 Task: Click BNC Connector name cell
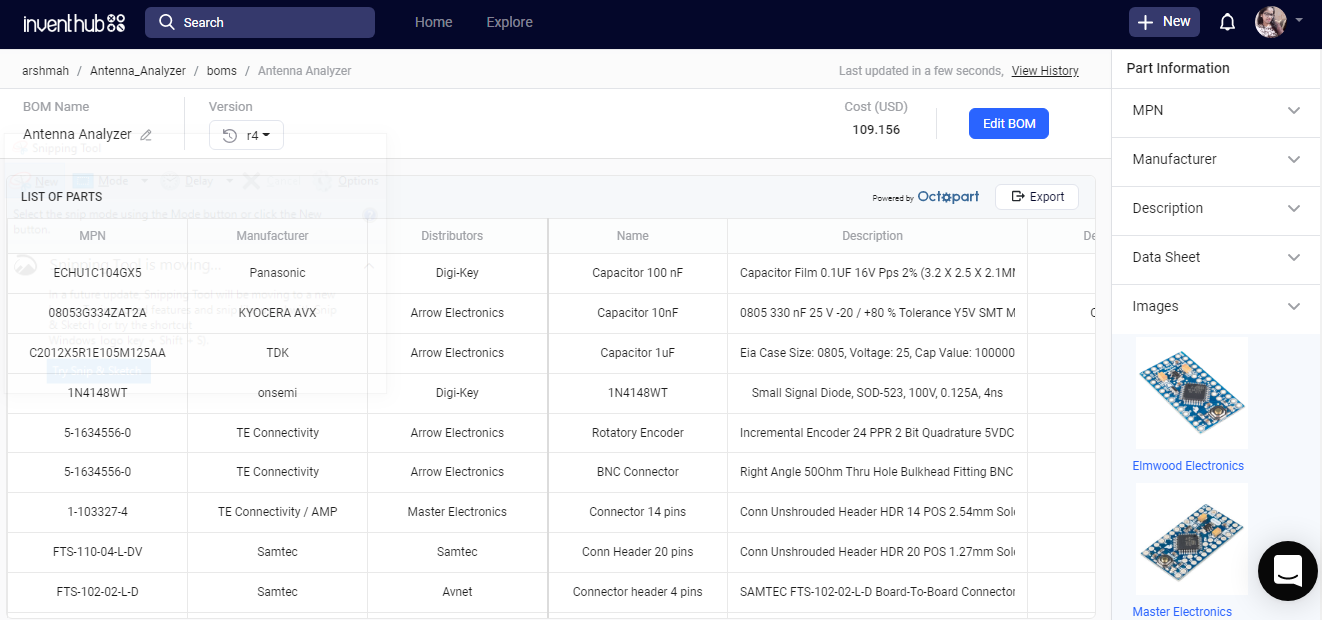637,472
